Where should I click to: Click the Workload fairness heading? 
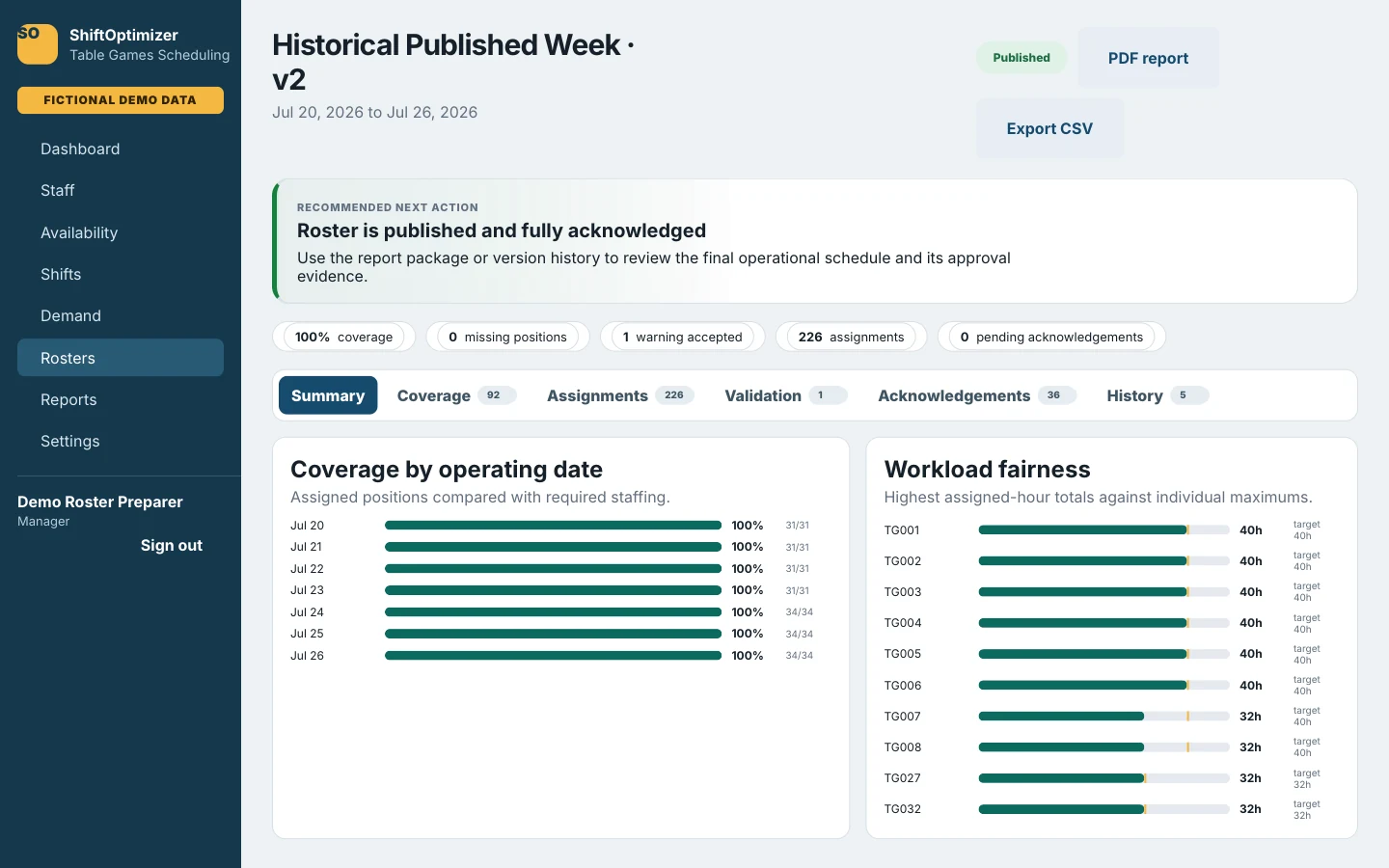point(987,470)
